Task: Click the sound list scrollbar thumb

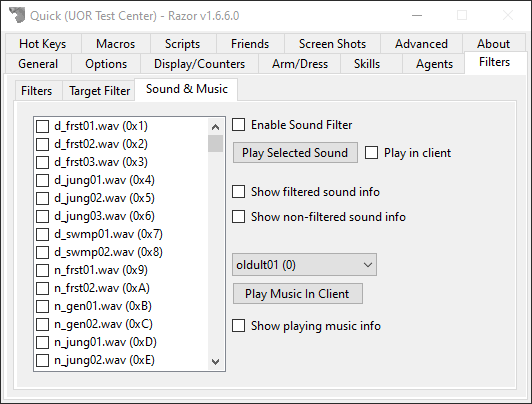Action: pyautogui.click(x=215, y=143)
